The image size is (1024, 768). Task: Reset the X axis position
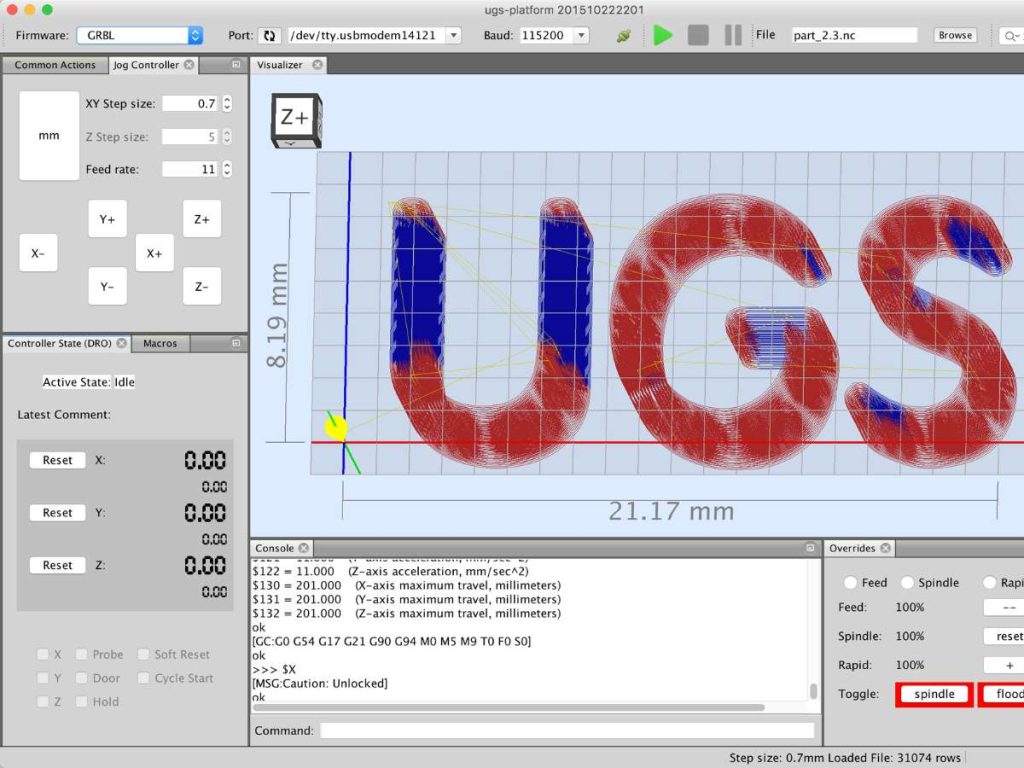57,460
